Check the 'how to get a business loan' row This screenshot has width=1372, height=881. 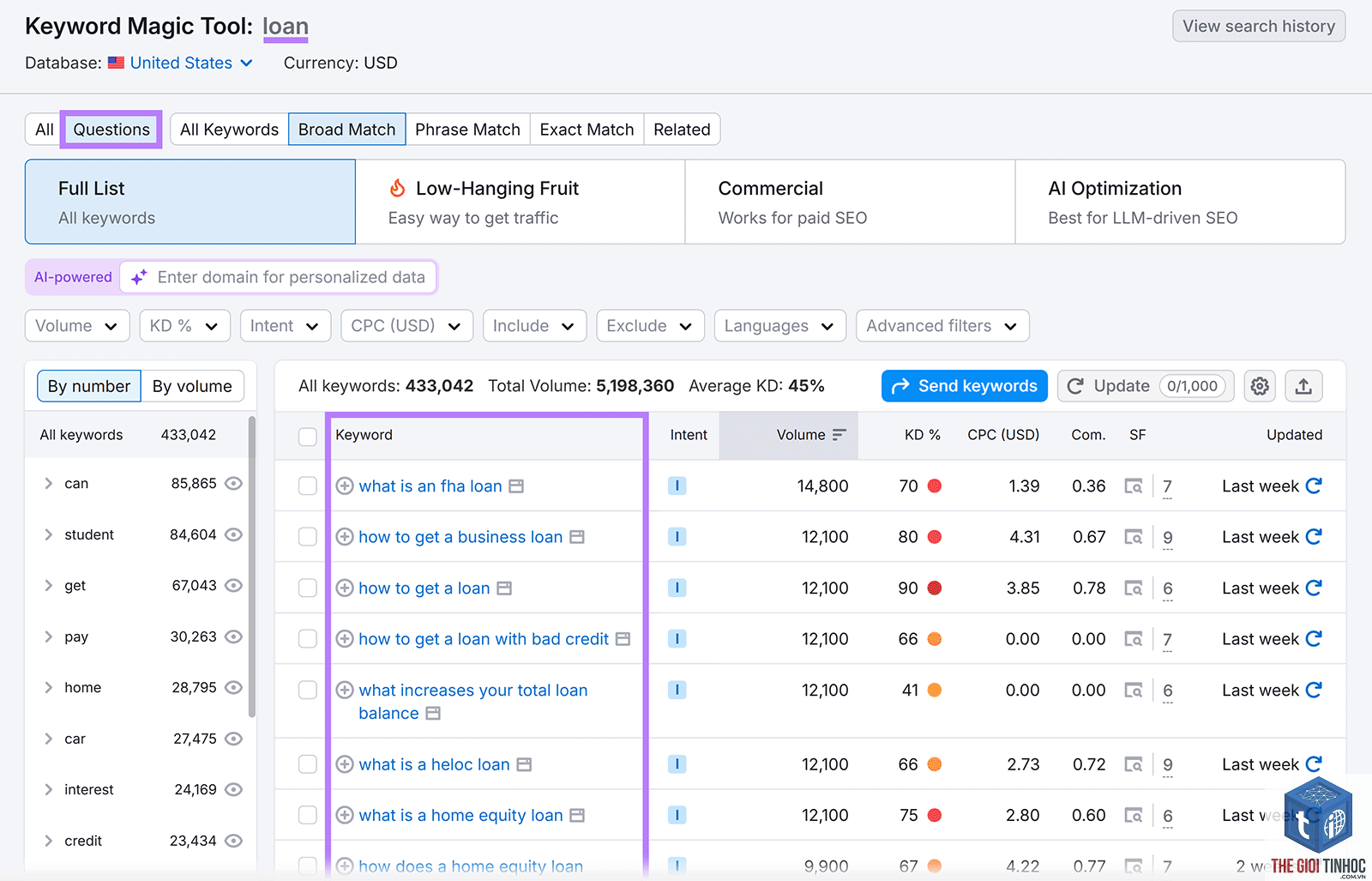308,537
